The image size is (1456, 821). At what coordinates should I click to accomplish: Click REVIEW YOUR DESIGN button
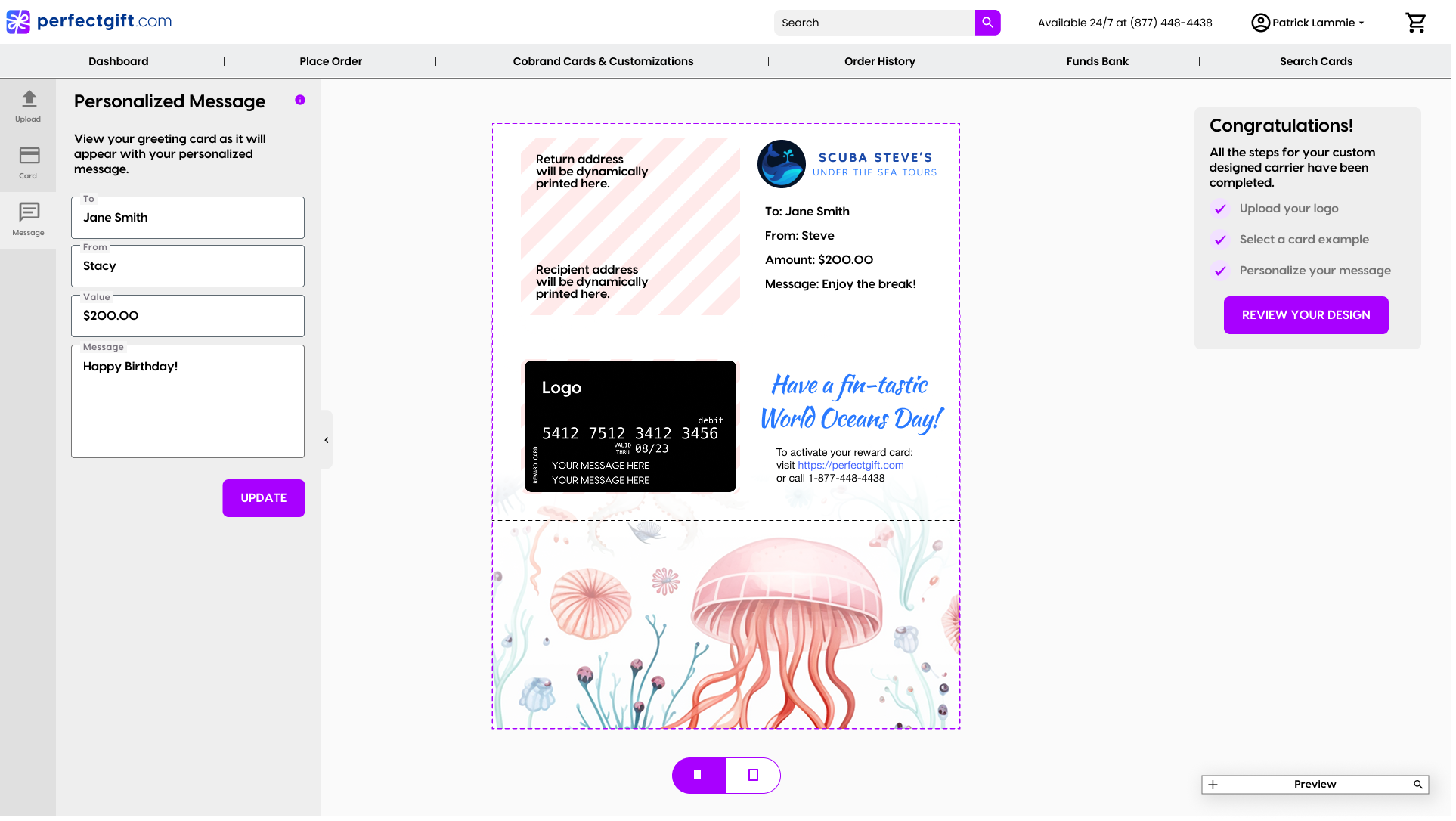1306,315
